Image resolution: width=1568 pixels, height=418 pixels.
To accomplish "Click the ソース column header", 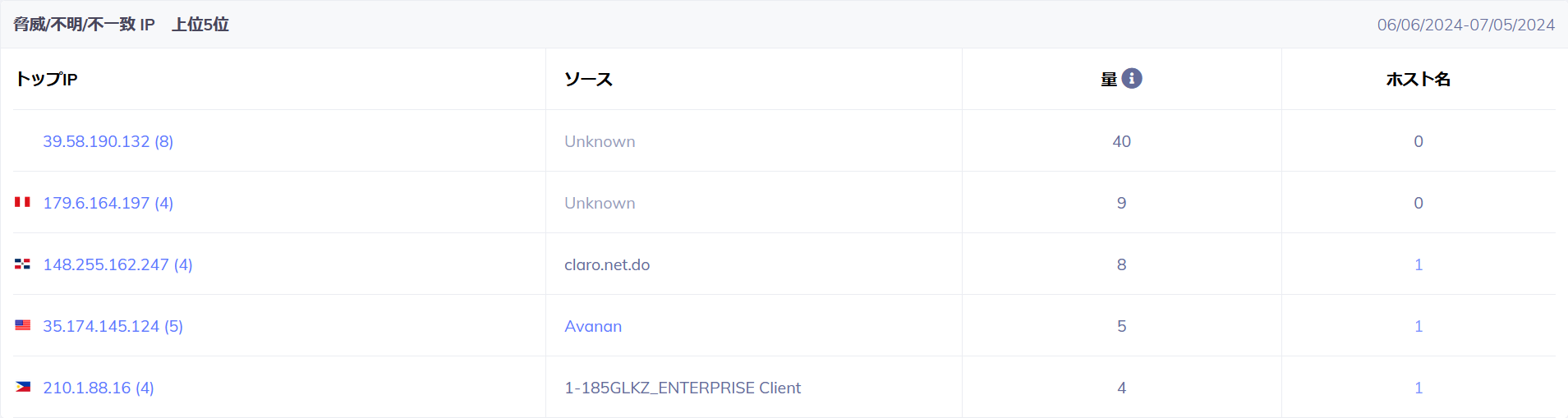I will [x=588, y=79].
